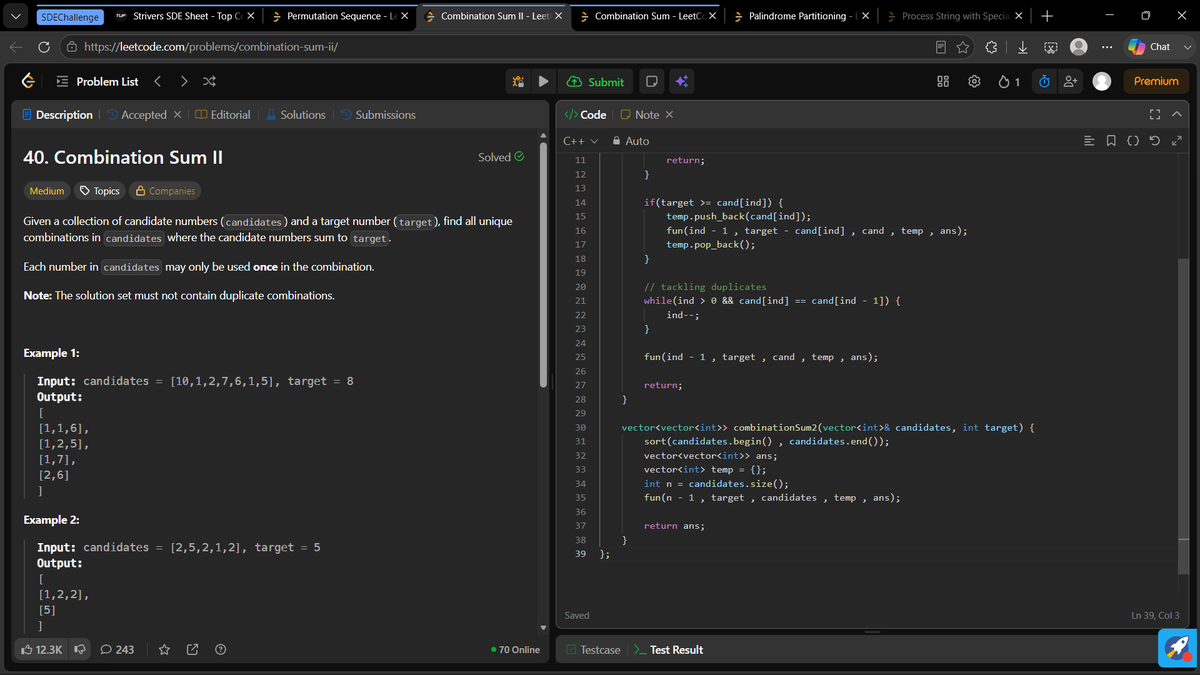Open the 243 comments
This screenshot has width=1200, height=675.
118,650
